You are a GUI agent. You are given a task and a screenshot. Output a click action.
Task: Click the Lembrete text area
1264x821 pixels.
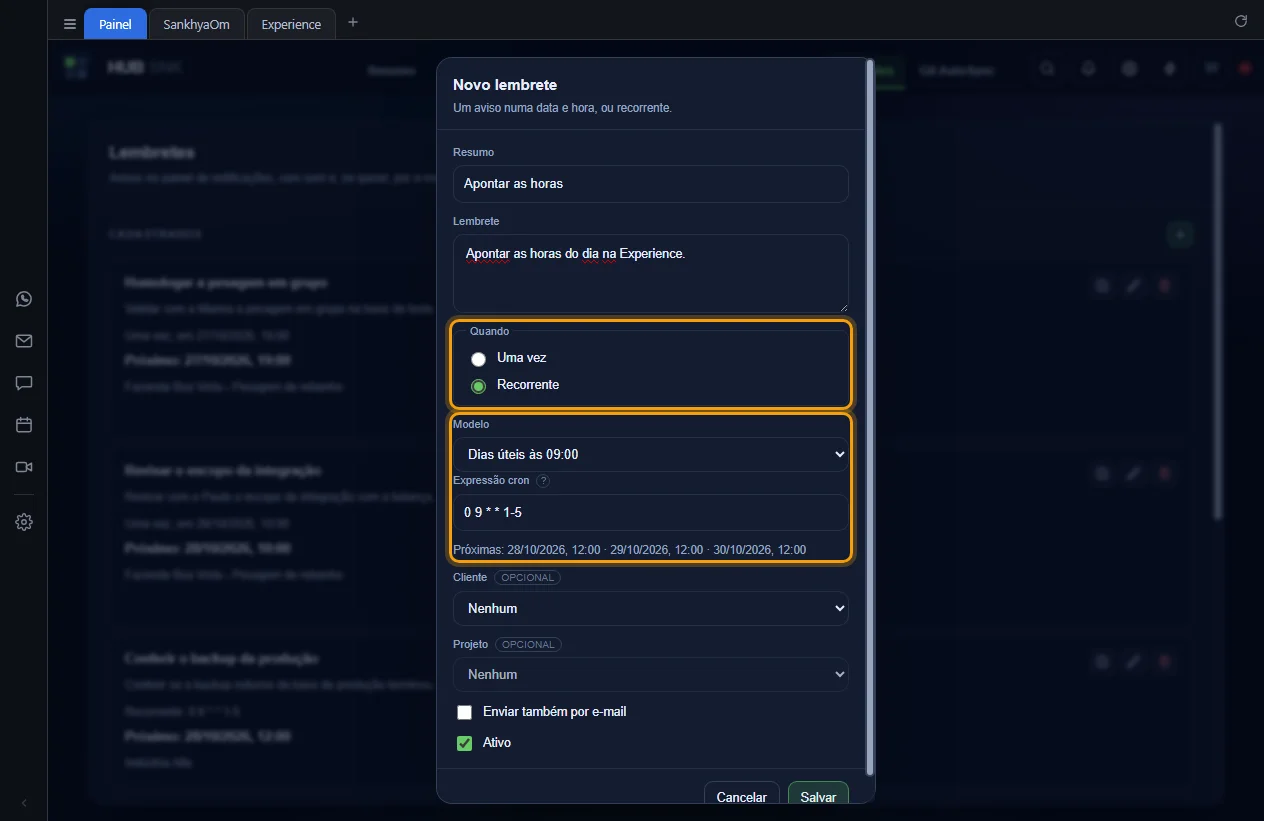[651, 273]
